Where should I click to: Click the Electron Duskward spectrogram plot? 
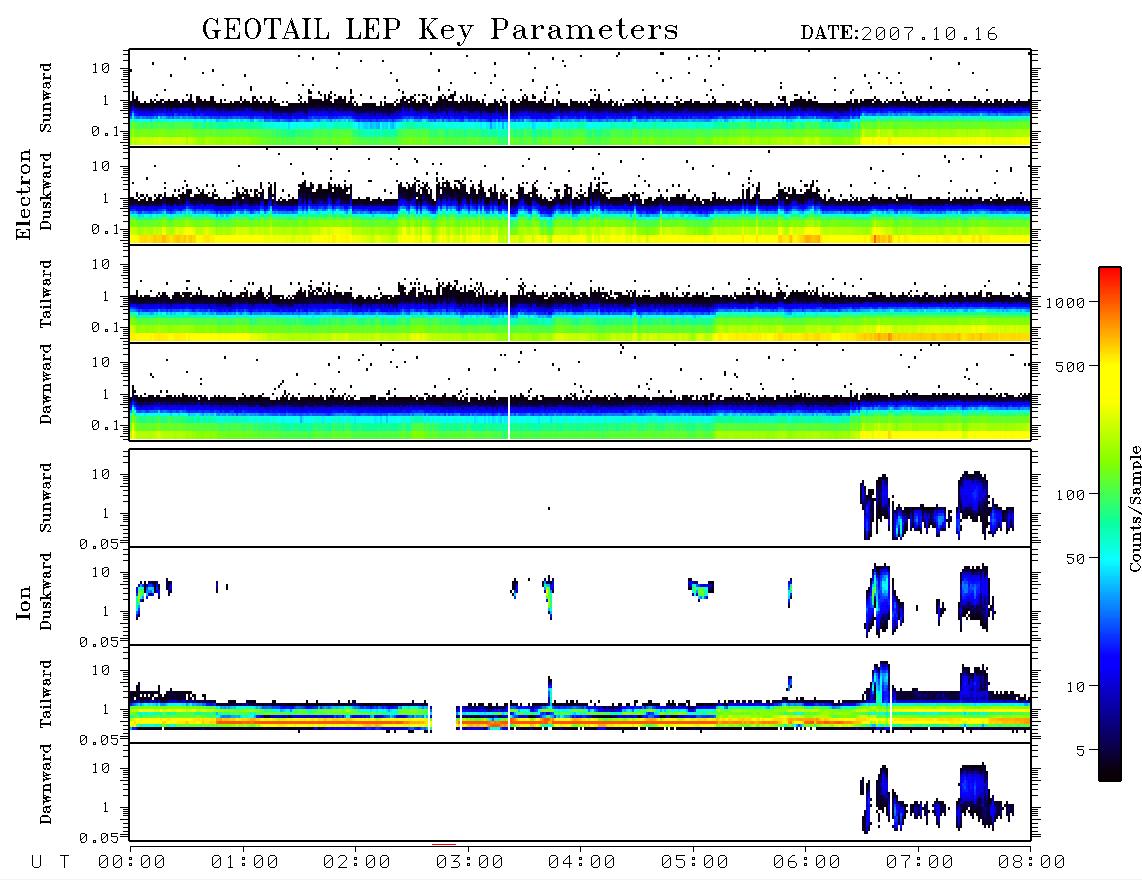(x=580, y=195)
